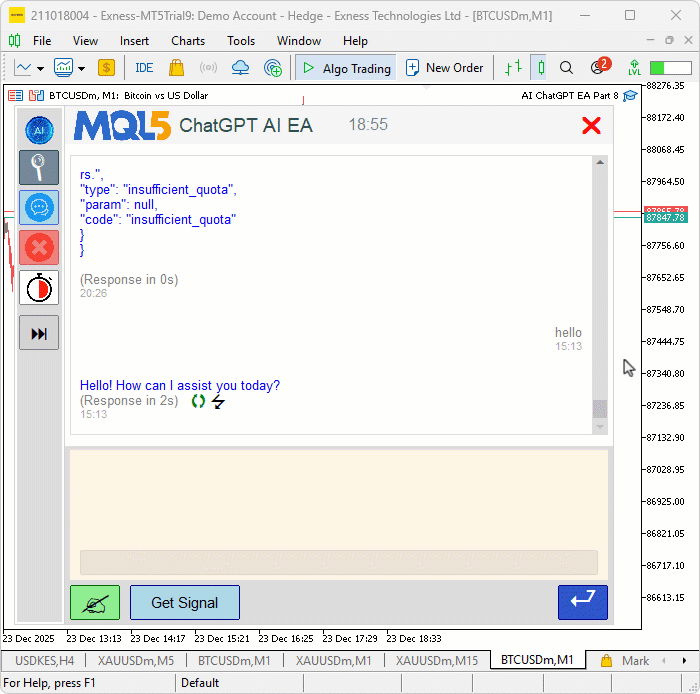Click the MQL5 logo in panel header
Viewport: 700px width, 694px height.
click(x=122, y=125)
